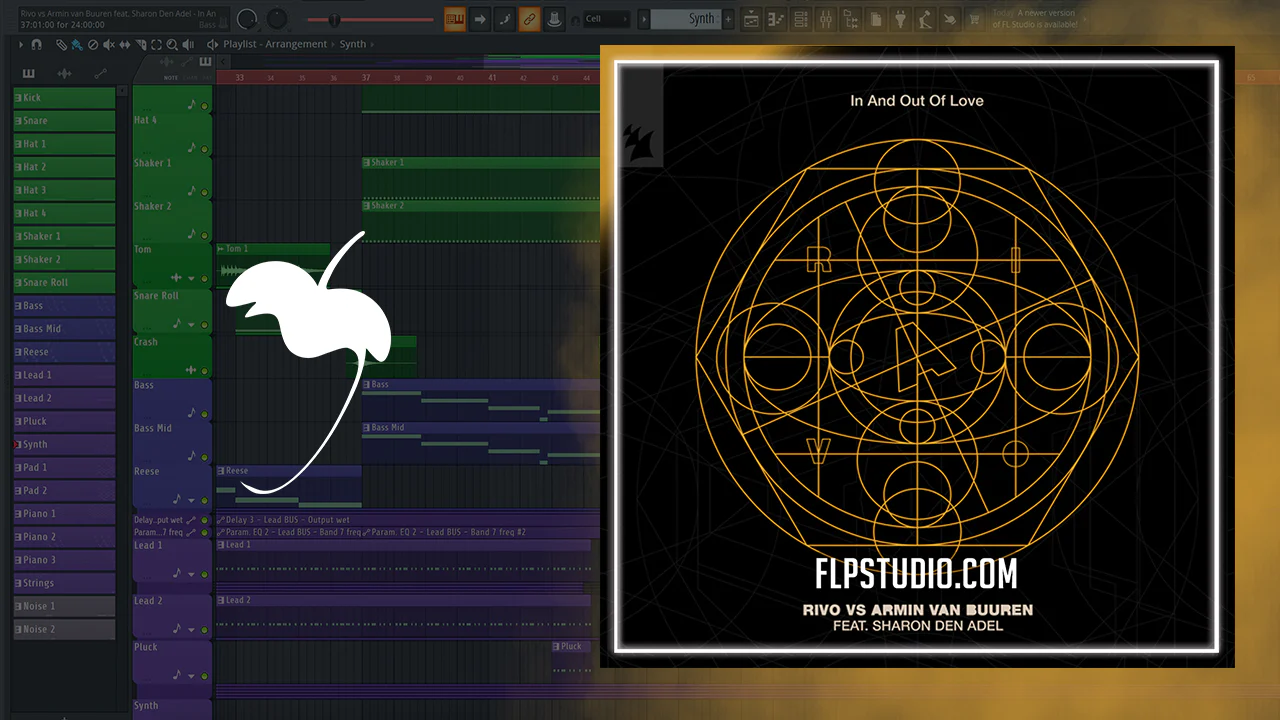Open the Playlist view icon
The image size is (1280, 720).
coord(751,19)
